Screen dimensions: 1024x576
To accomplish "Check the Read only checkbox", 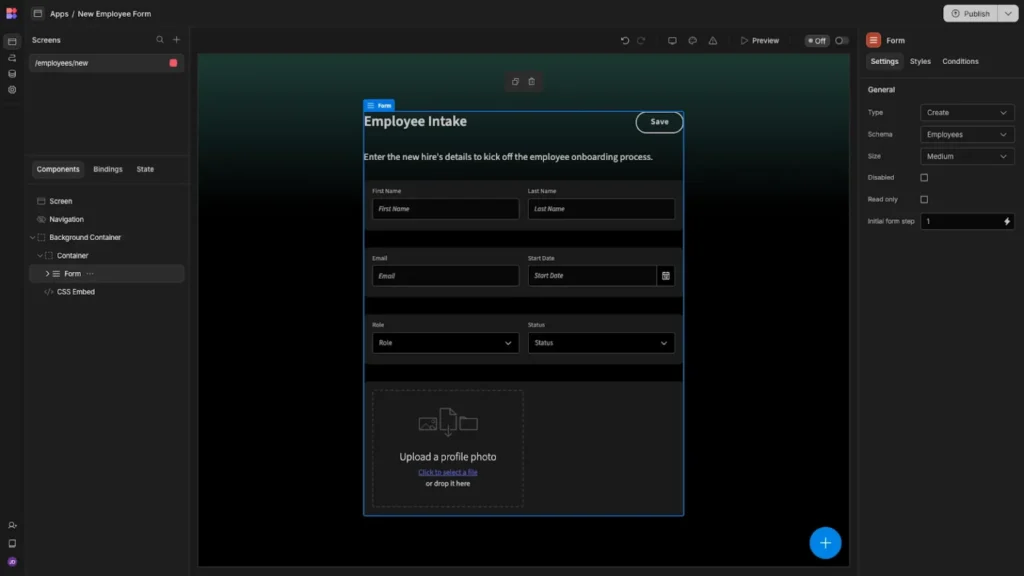I will [x=924, y=199].
